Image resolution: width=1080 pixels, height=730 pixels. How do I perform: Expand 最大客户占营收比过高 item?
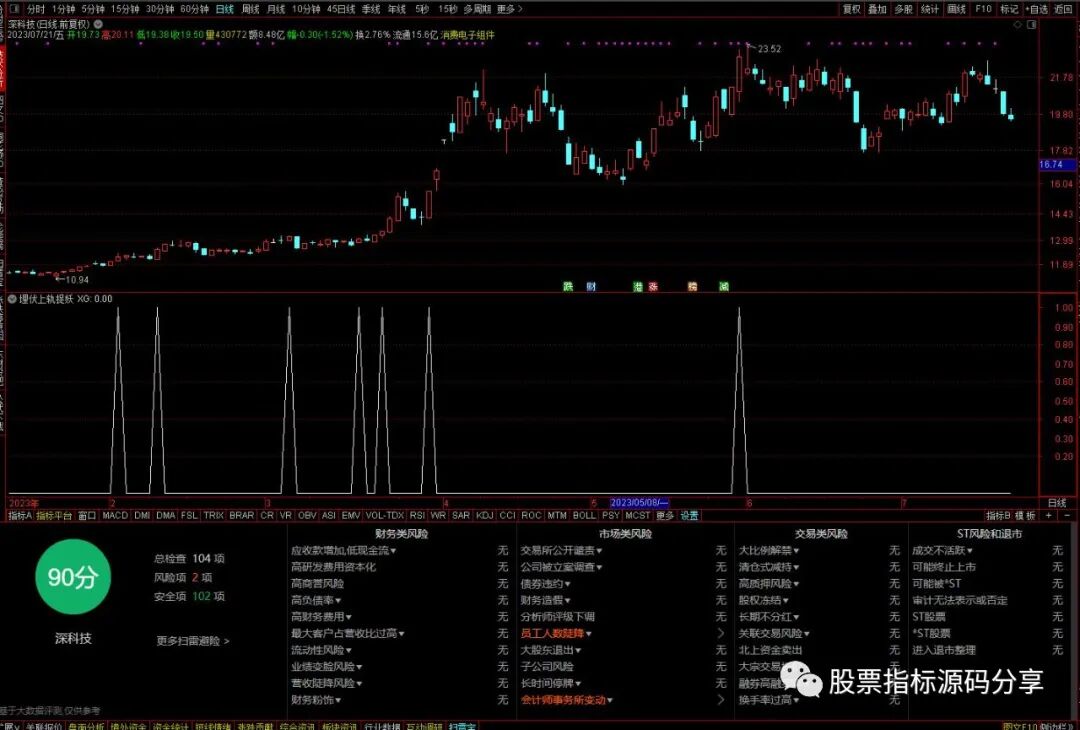(x=347, y=633)
